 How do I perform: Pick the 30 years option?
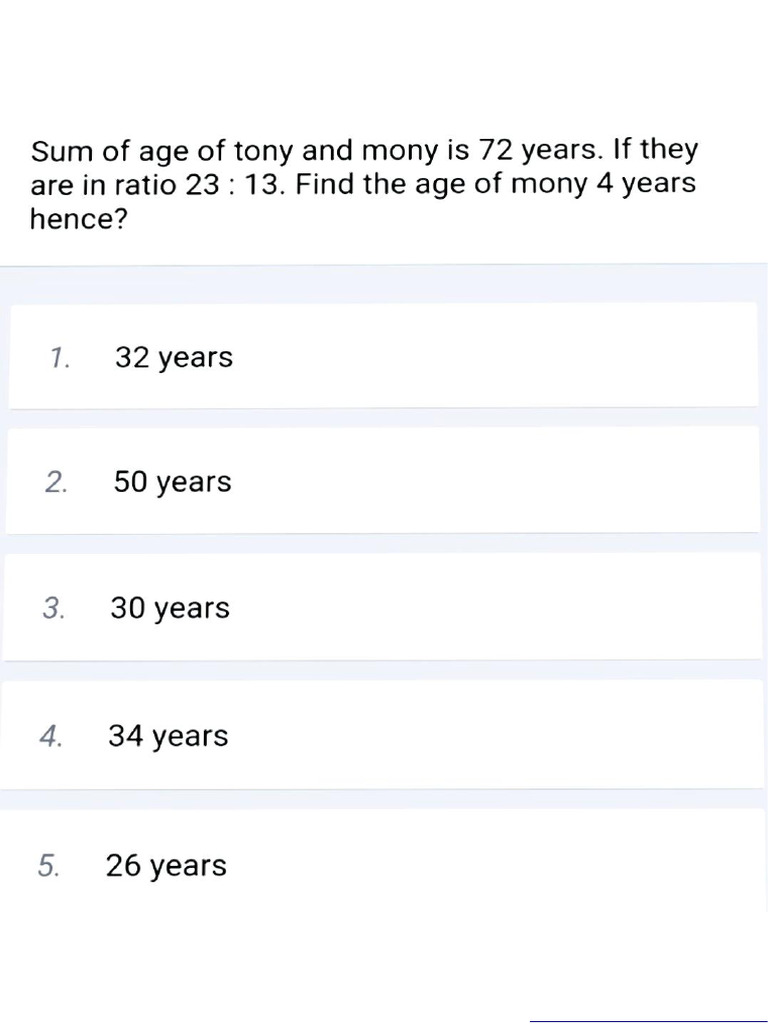(x=170, y=608)
